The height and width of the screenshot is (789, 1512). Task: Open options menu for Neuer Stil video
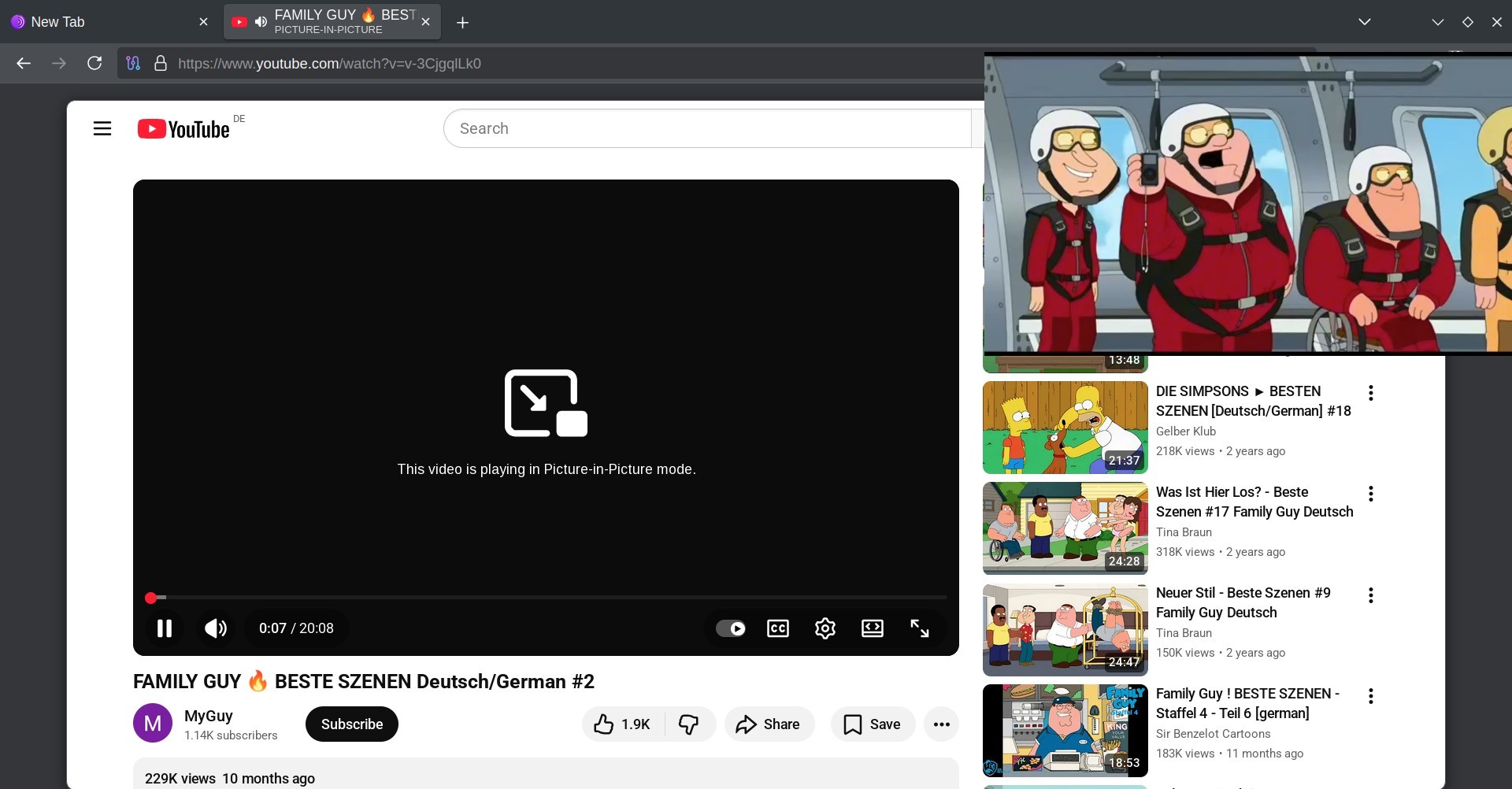click(x=1371, y=595)
